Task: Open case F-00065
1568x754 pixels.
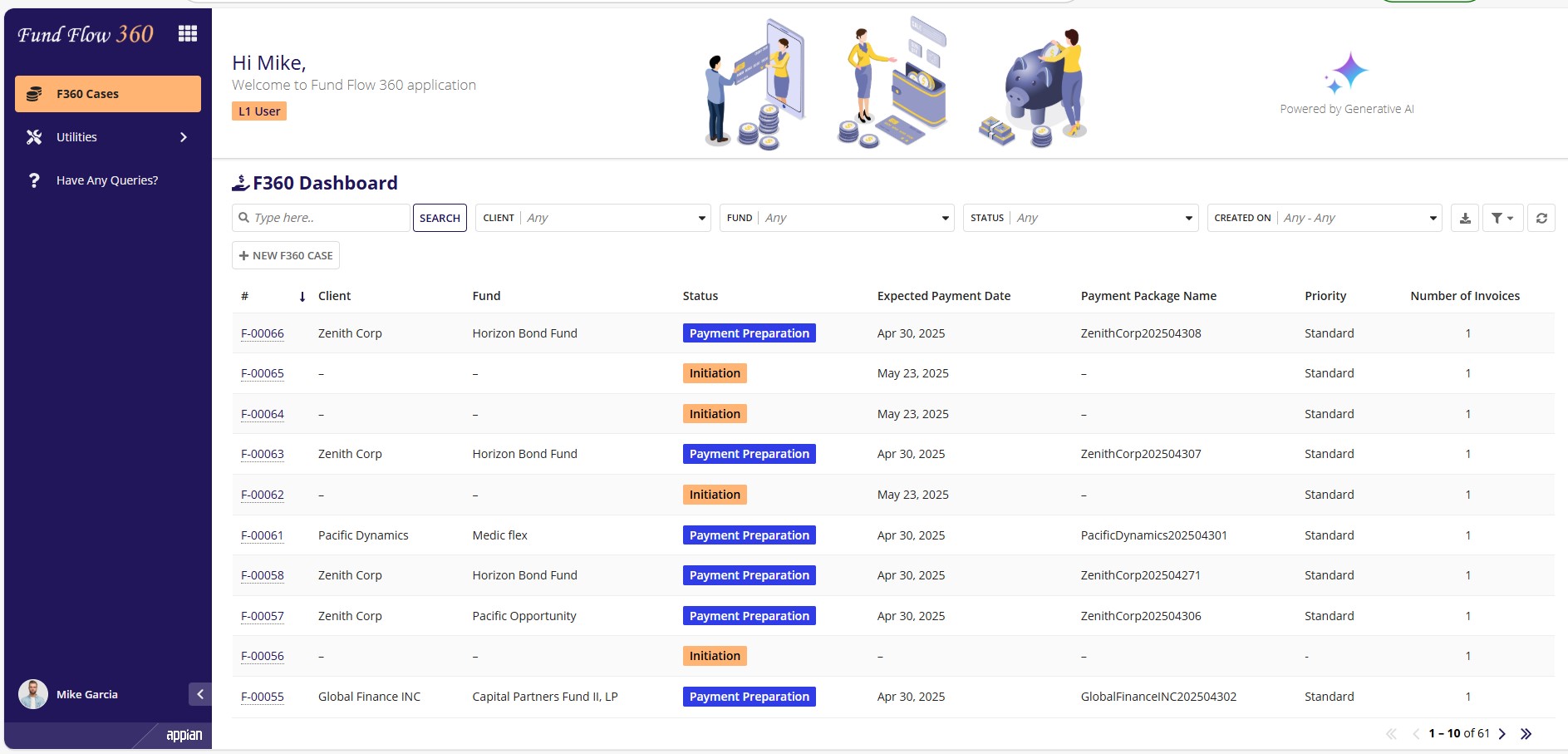Action: 263,373
